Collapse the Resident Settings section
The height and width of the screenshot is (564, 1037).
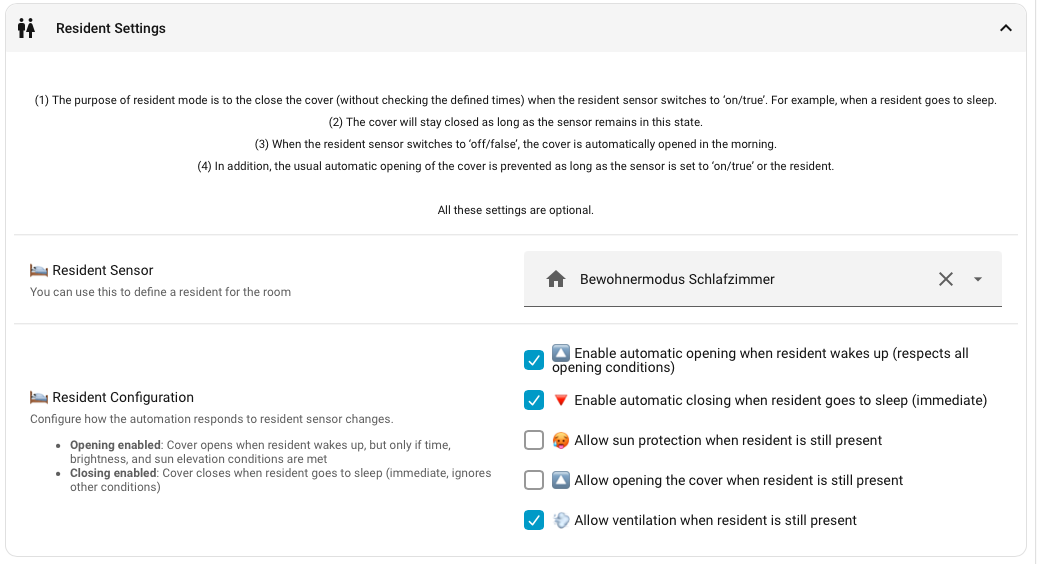pyautogui.click(x=1005, y=28)
